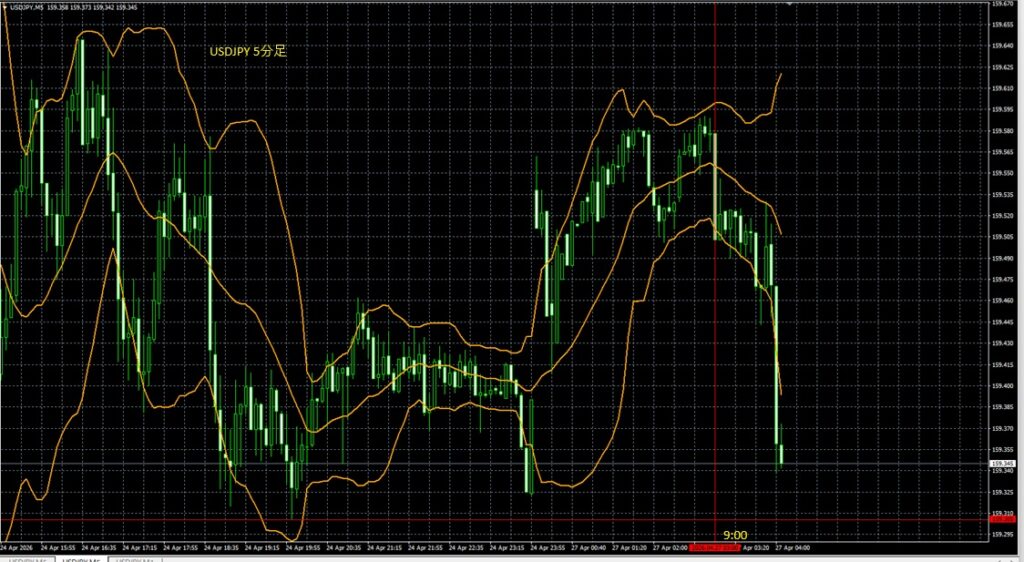Click time axis label '27 Apr 02:00'
Image resolution: width=1024 pixels, height=562 pixels.
[x=671, y=548]
